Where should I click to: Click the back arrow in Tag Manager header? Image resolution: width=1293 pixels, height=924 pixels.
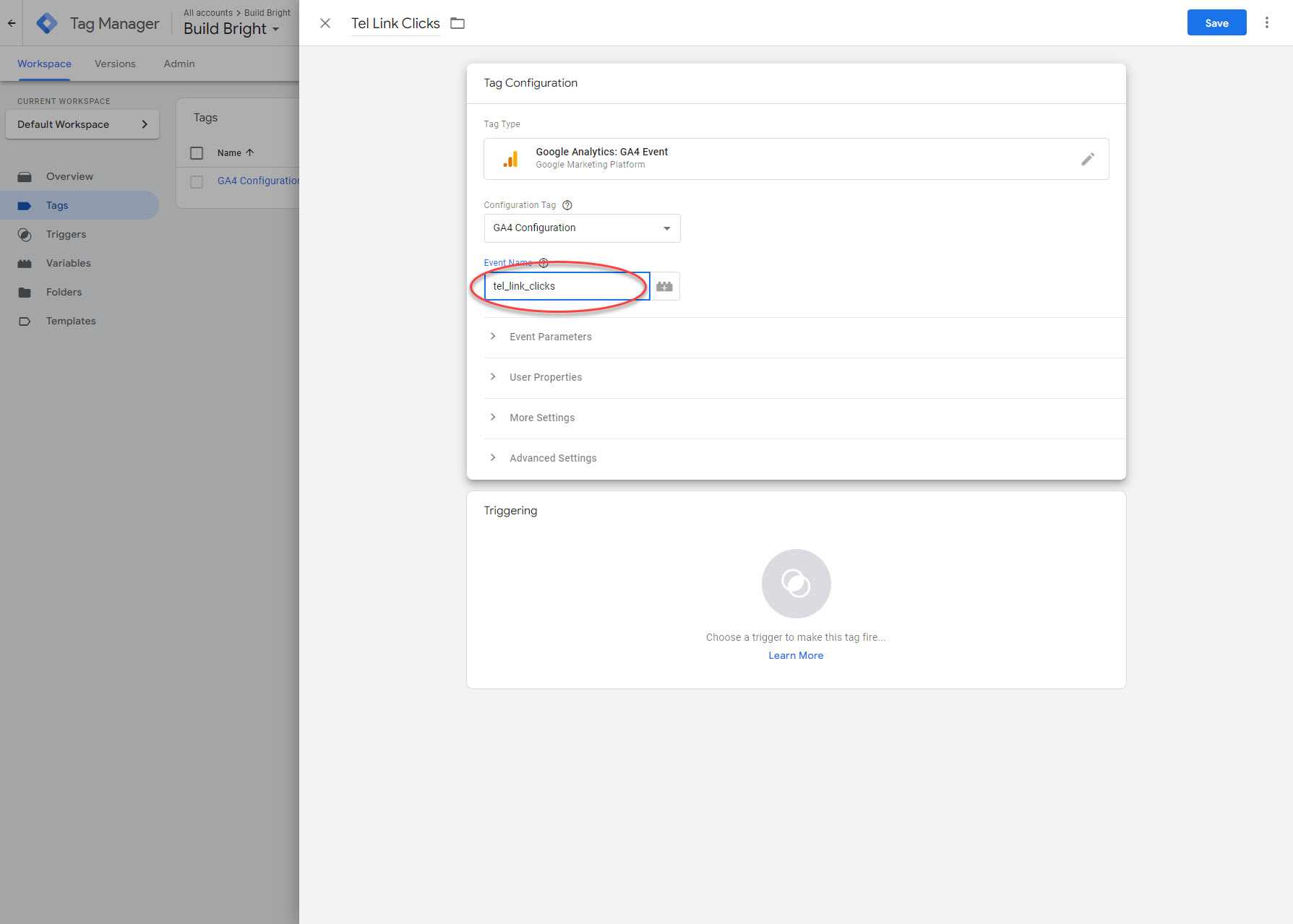(x=12, y=23)
